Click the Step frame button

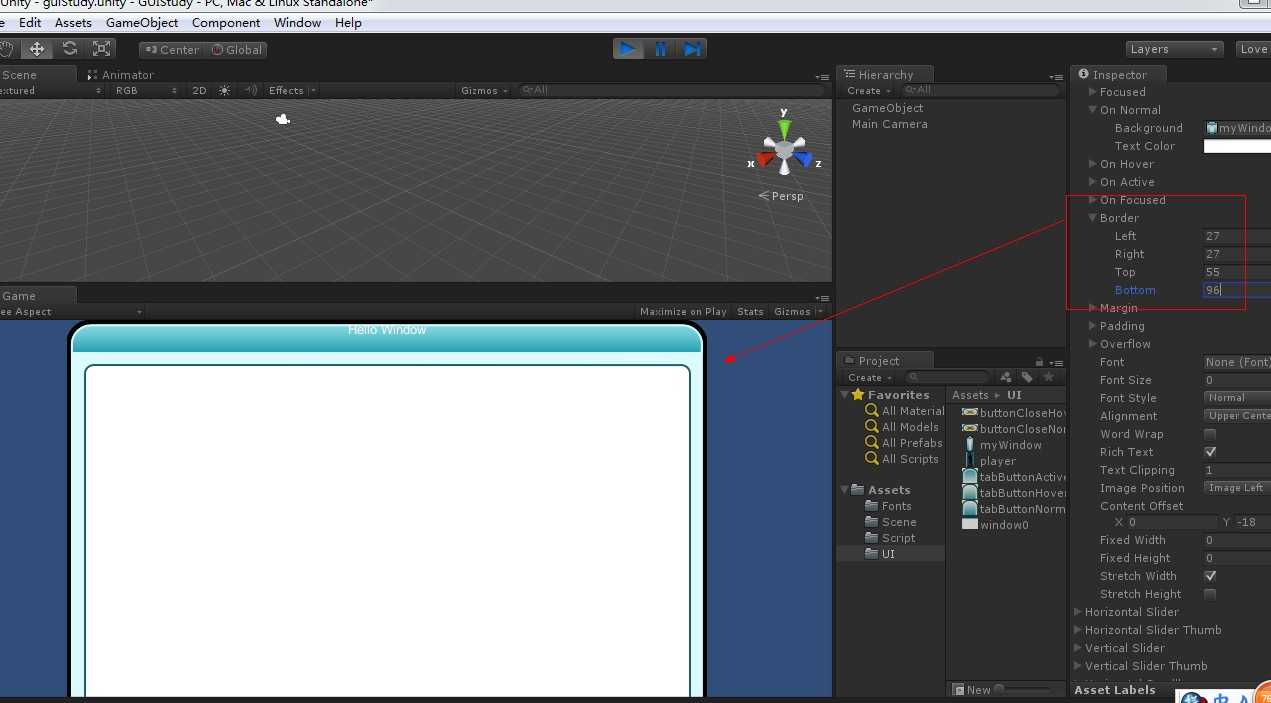point(692,48)
